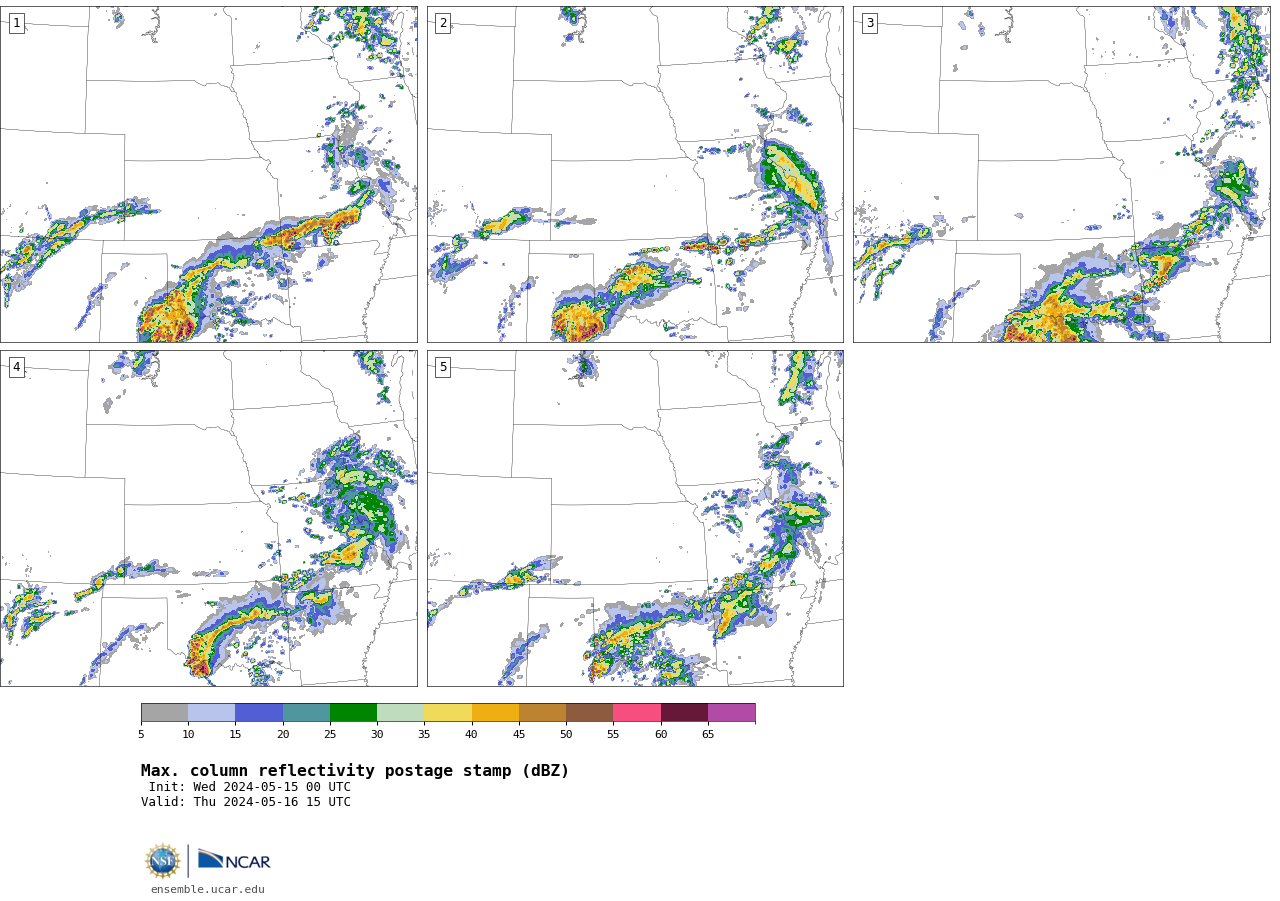Click the Init: Wed 2024-05-15 00 UTC line
This screenshot has height=901, width=1280.
point(250,787)
